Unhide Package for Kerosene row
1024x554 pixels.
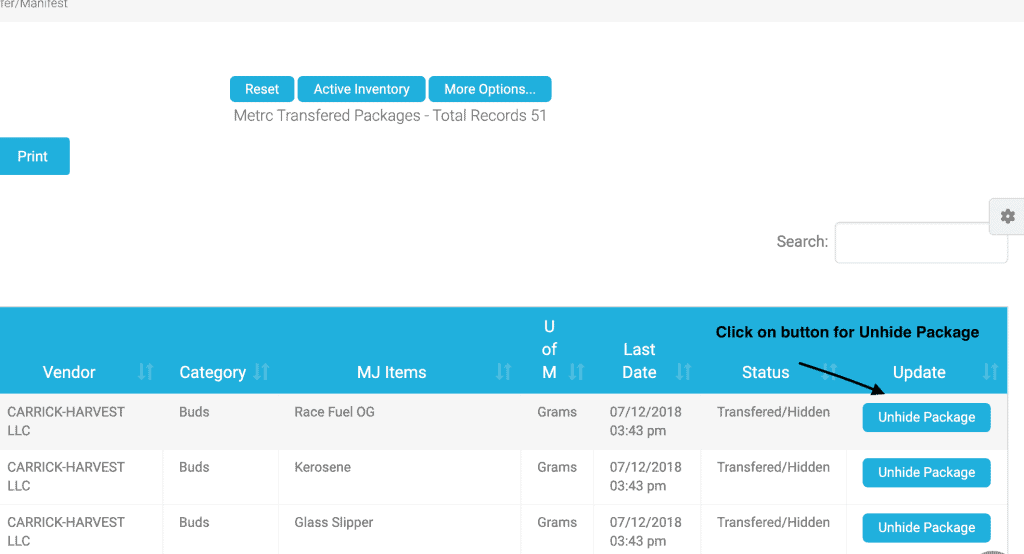[926, 472]
